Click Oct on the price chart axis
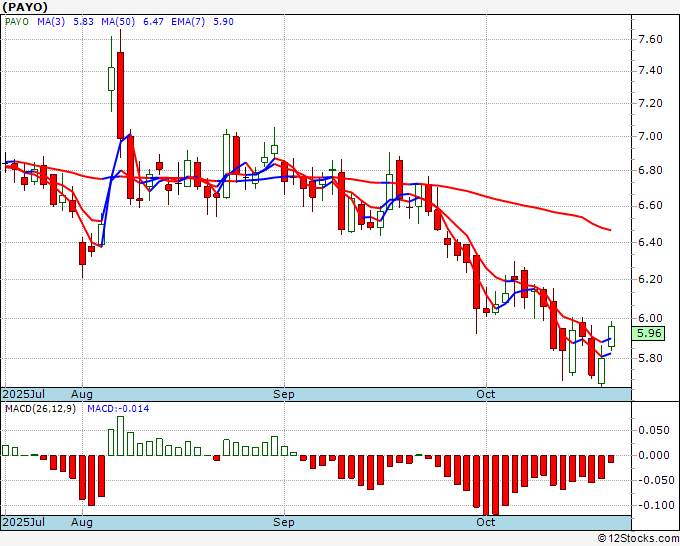This screenshot has height=546, width=680. click(x=485, y=394)
